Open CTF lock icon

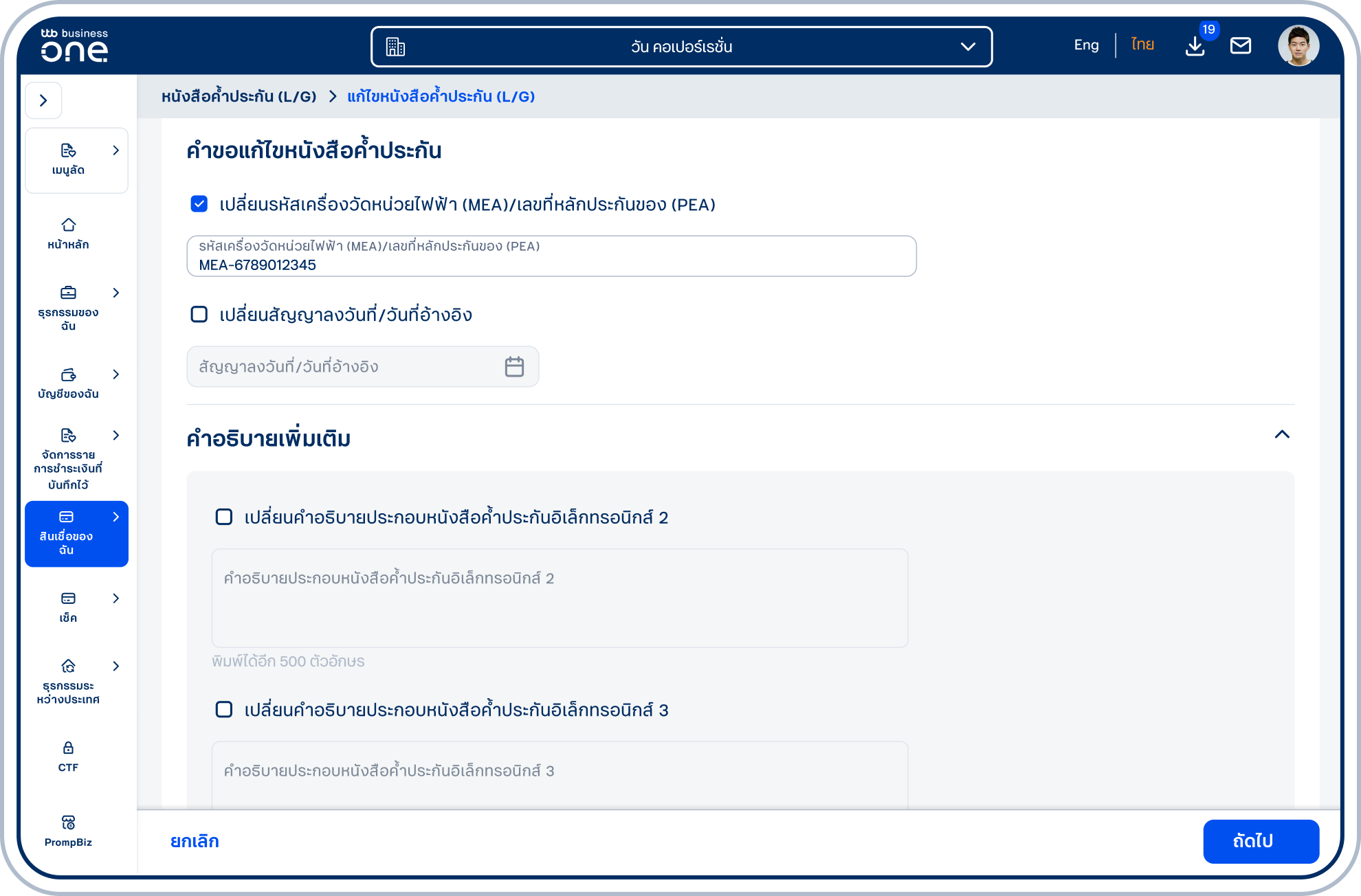coord(68,748)
